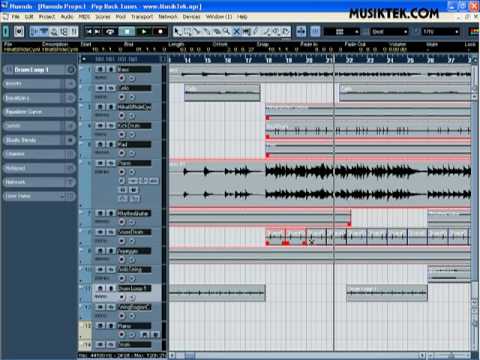Screen dimensions: 480x360
Task: Expand the Equalizers inspector section
Action: [x=39, y=98]
